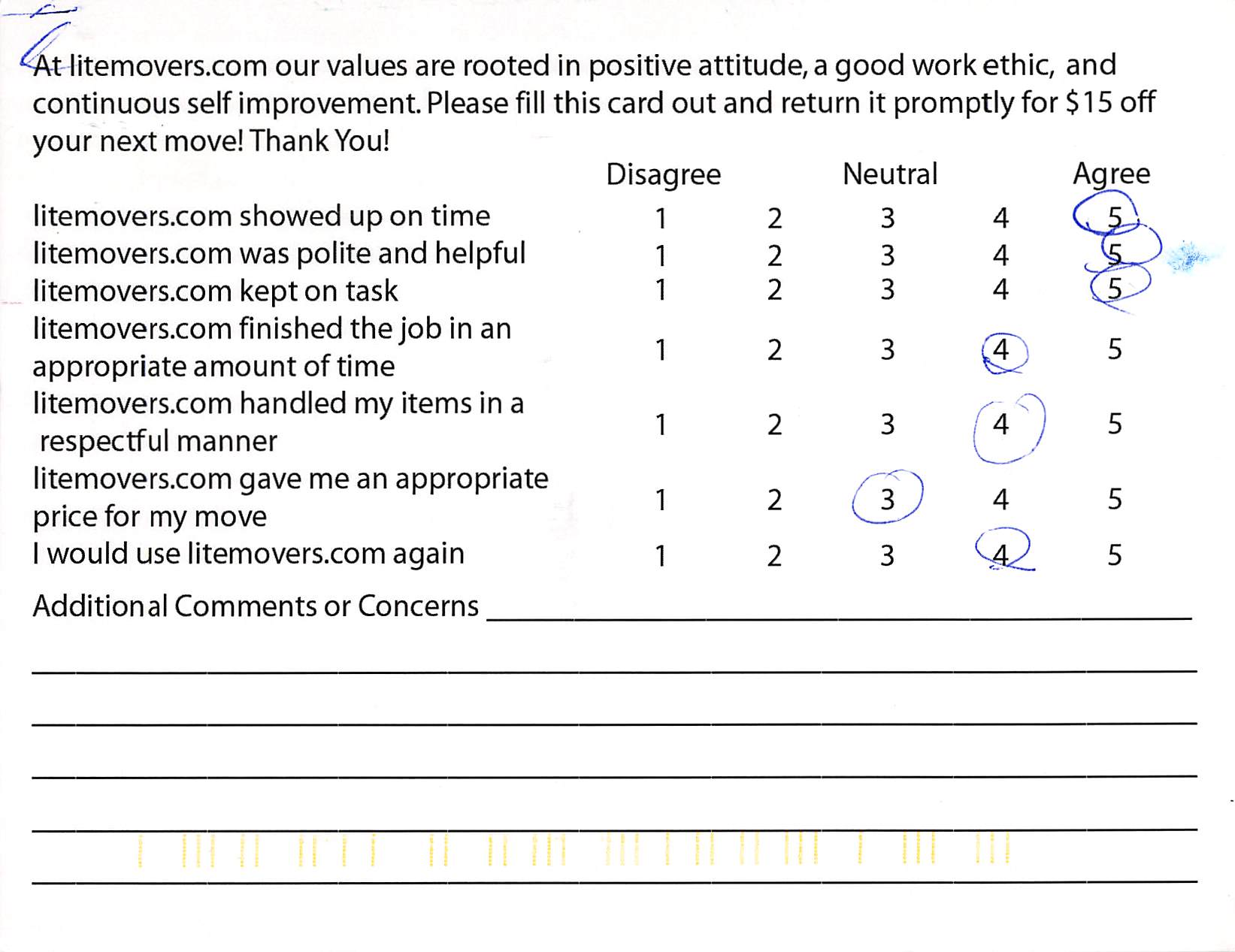The image size is (1235, 952).
Task: Select rating 2 for would use again
Action: (x=774, y=556)
